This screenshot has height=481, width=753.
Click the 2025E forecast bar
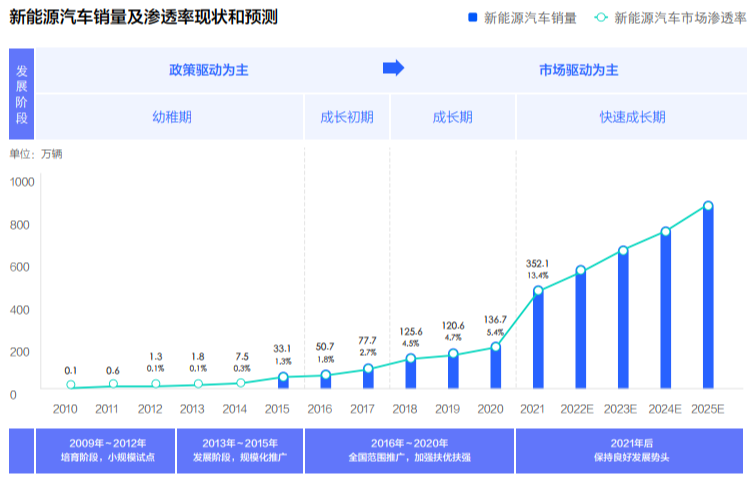coord(708,297)
